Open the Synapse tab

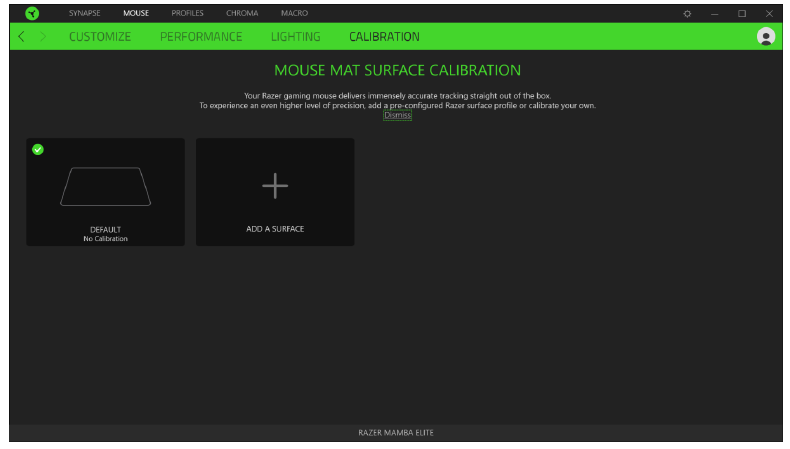coord(85,13)
